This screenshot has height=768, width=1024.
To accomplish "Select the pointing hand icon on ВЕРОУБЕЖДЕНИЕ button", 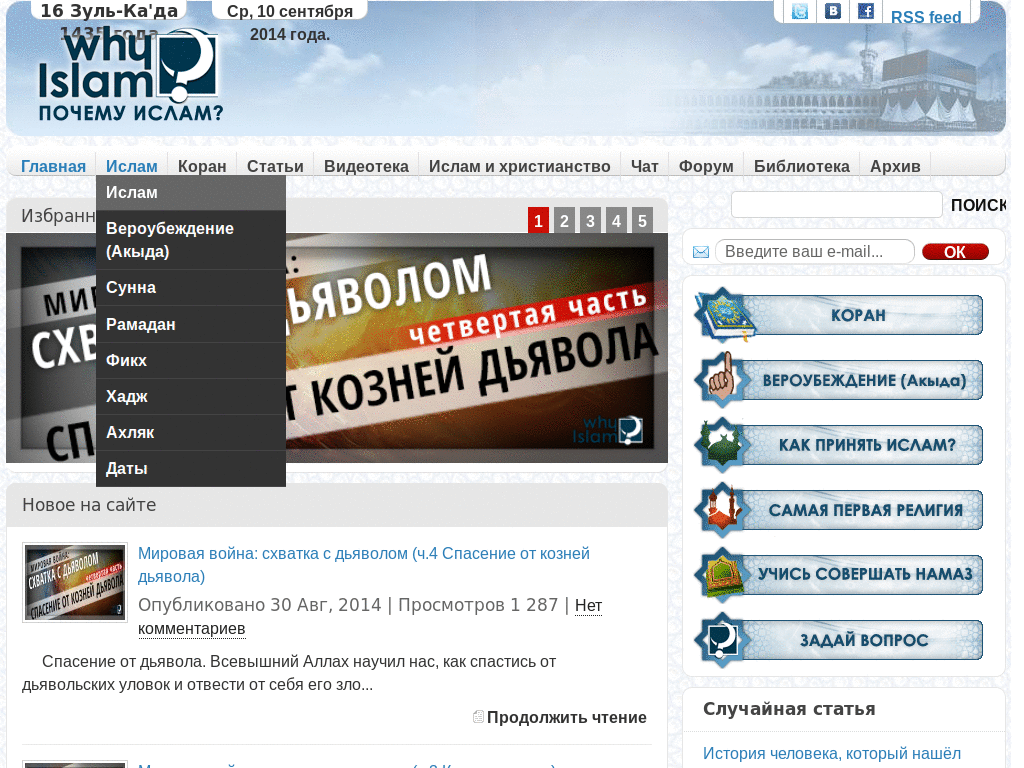I will [723, 379].
